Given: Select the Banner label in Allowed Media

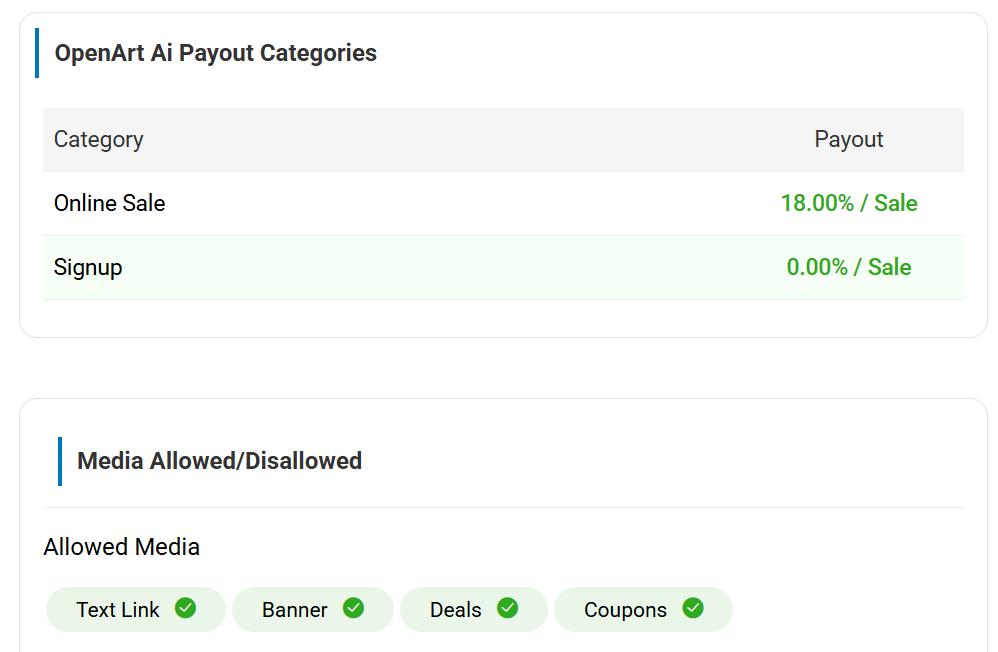Looking at the screenshot, I should (x=295, y=610).
